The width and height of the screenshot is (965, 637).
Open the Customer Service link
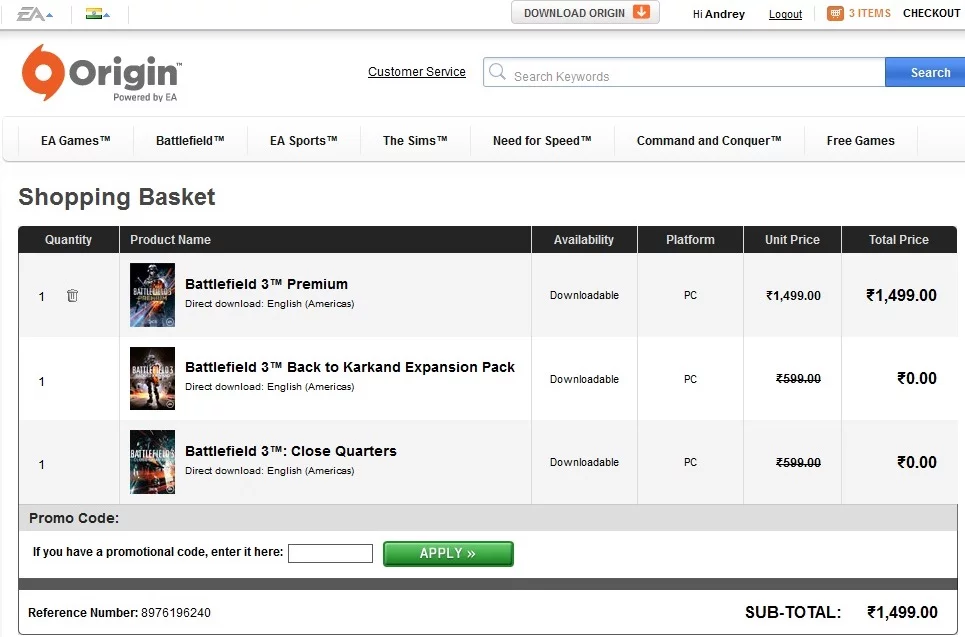[417, 72]
